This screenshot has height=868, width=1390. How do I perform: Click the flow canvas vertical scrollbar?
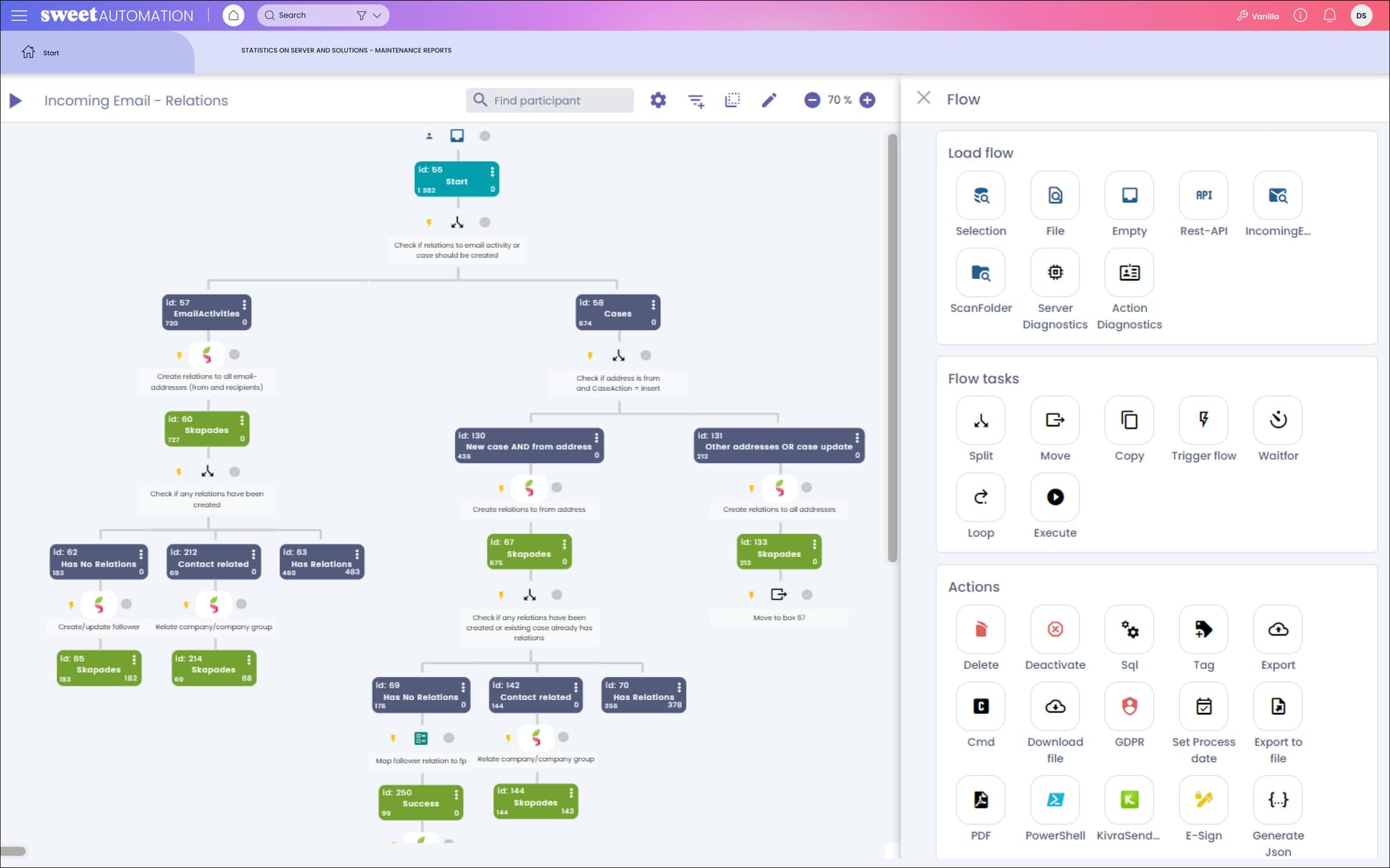[893, 347]
